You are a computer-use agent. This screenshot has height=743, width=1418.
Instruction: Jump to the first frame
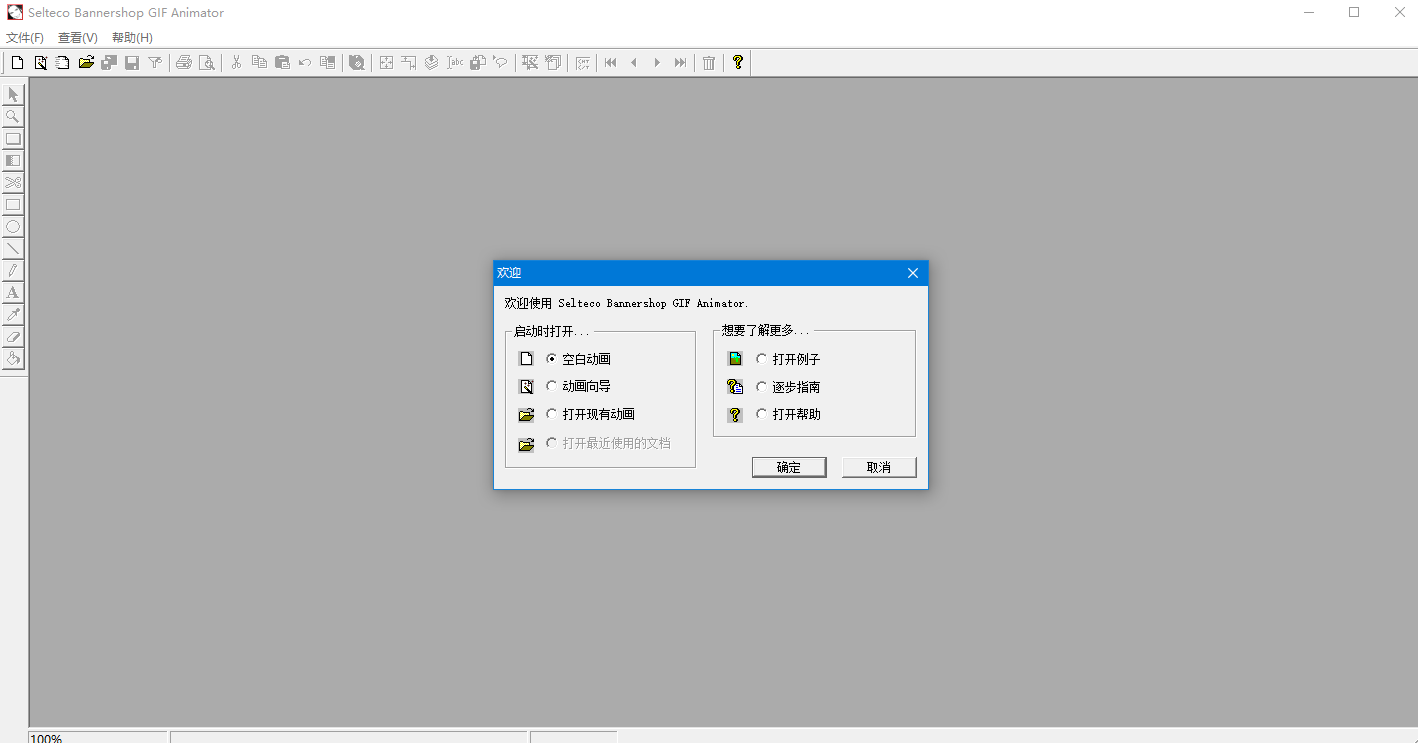611,63
